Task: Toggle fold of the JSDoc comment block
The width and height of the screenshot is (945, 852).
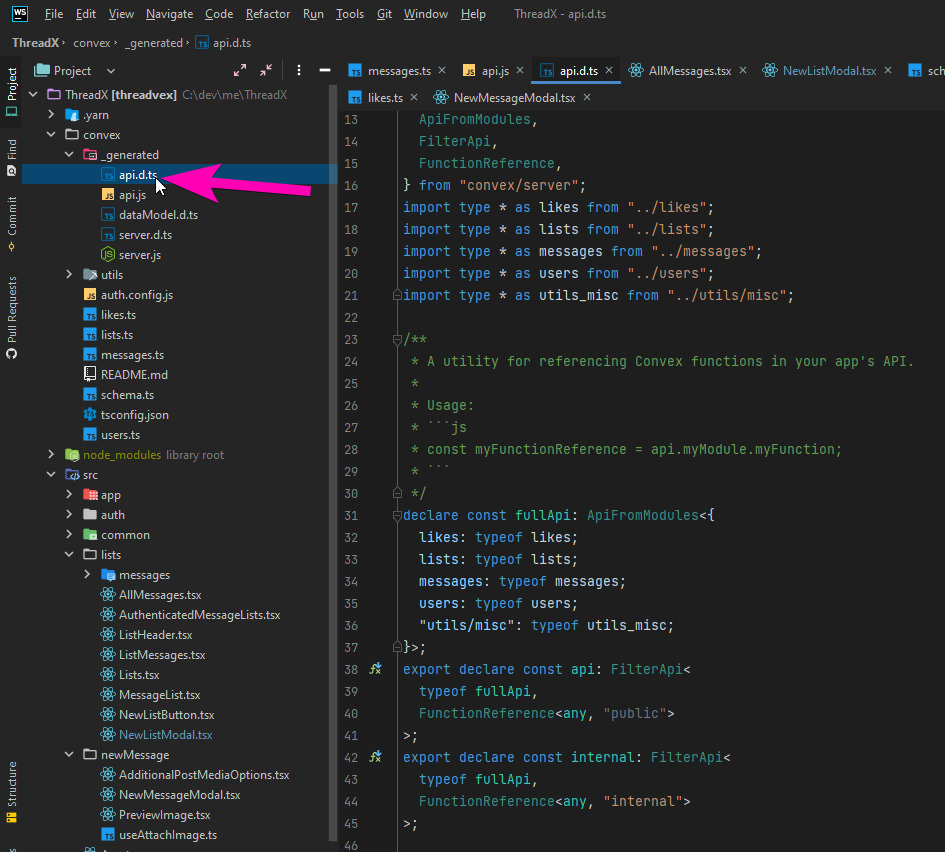Action: click(x=398, y=340)
